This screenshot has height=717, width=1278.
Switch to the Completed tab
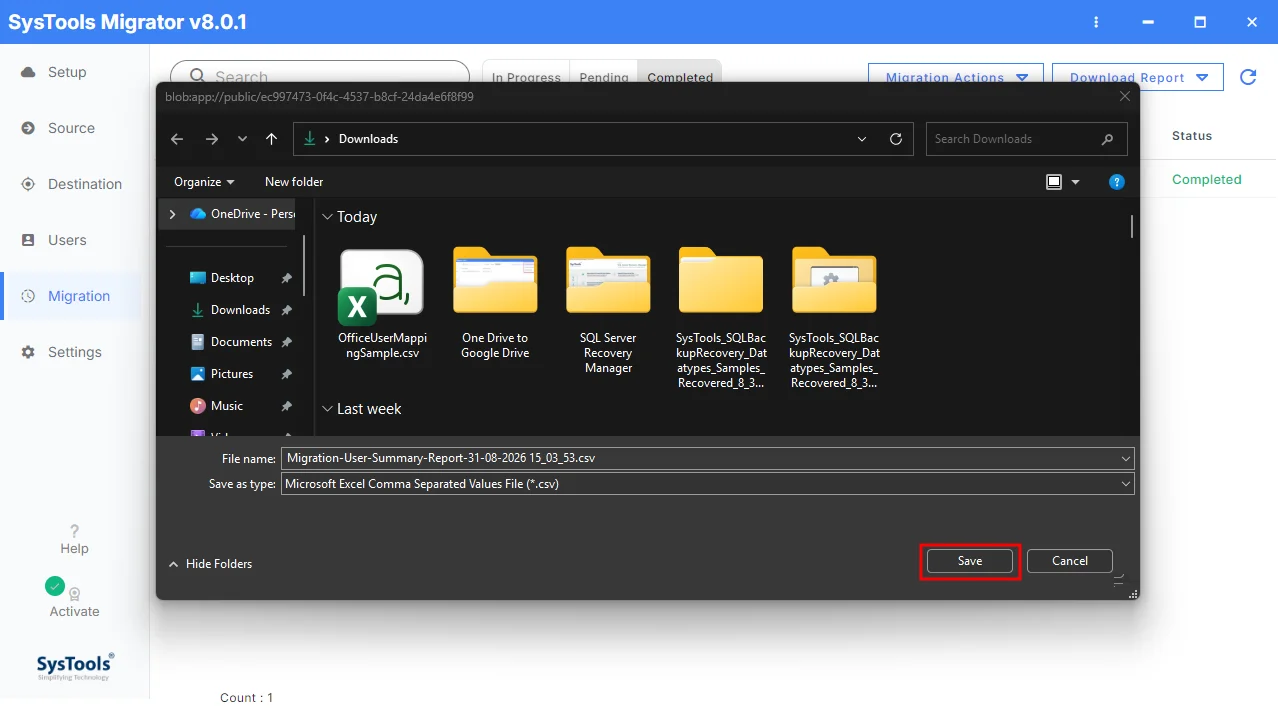(x=680, y=77)
